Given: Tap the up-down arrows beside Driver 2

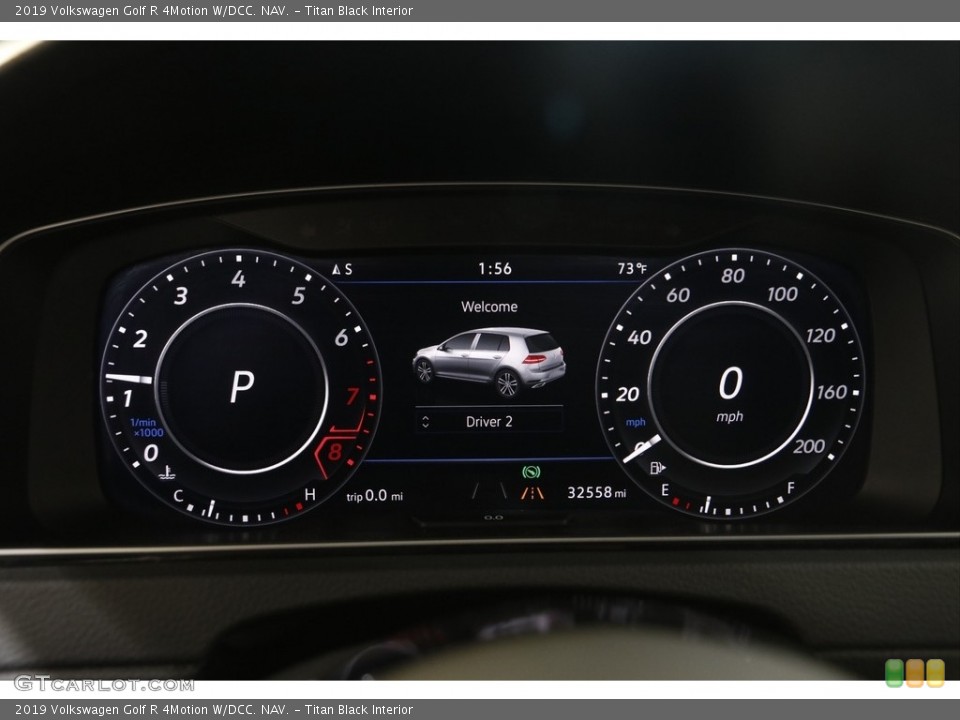Looking at the screenshot, I should (x=426, y=421).
